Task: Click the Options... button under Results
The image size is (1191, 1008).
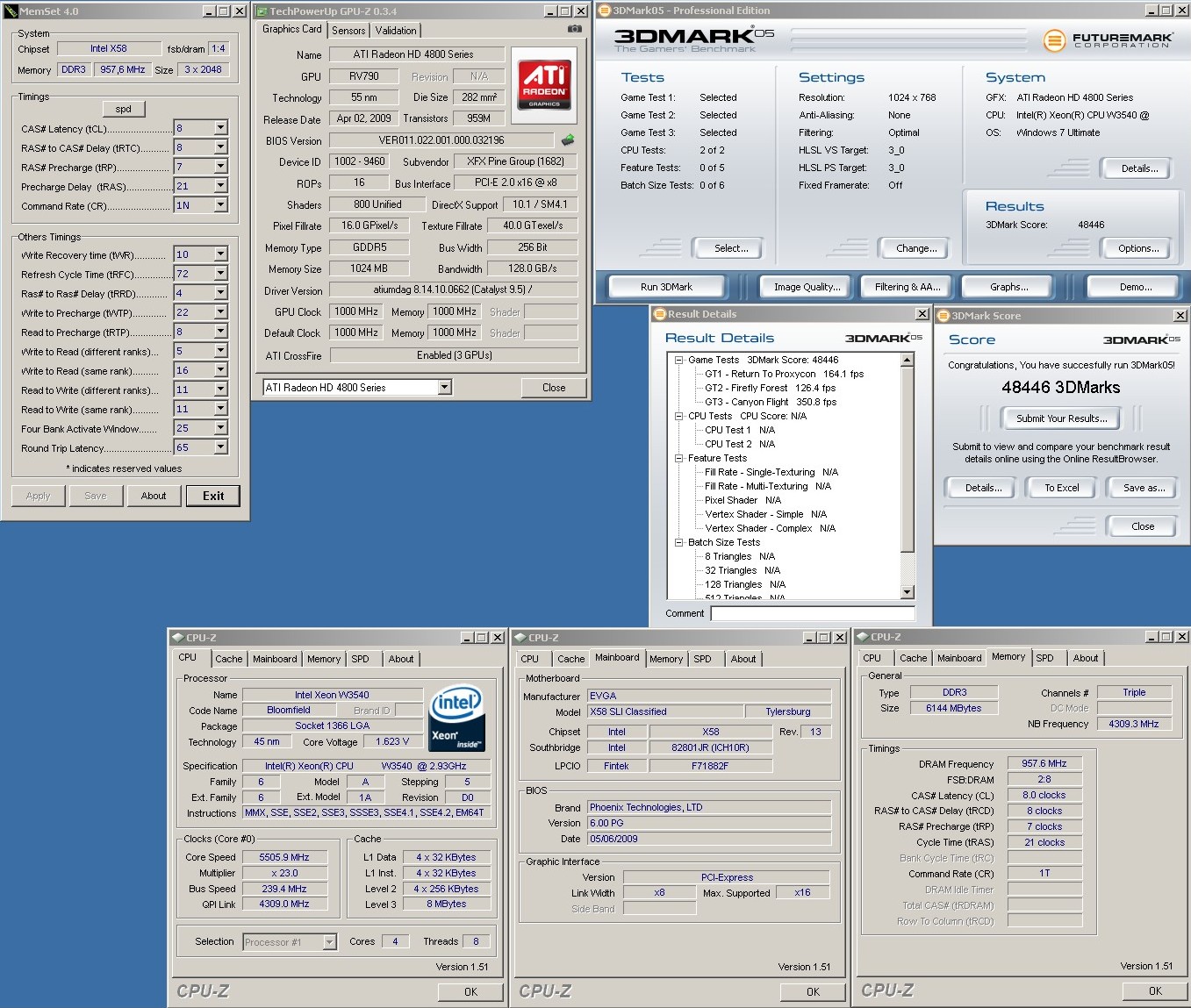Action: (1138, 248)
